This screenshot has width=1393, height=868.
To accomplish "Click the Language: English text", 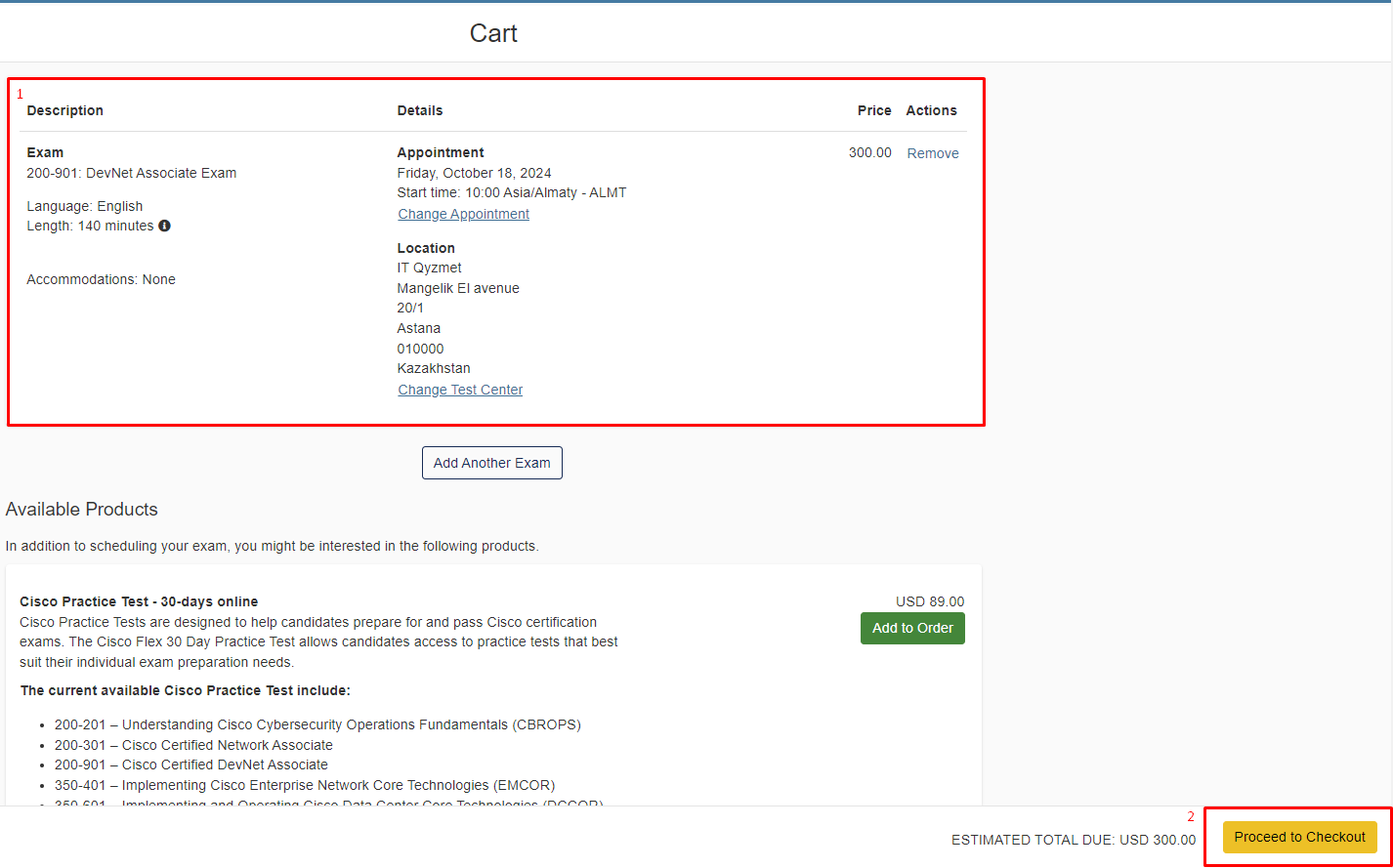I will click(x=85, y=206).
